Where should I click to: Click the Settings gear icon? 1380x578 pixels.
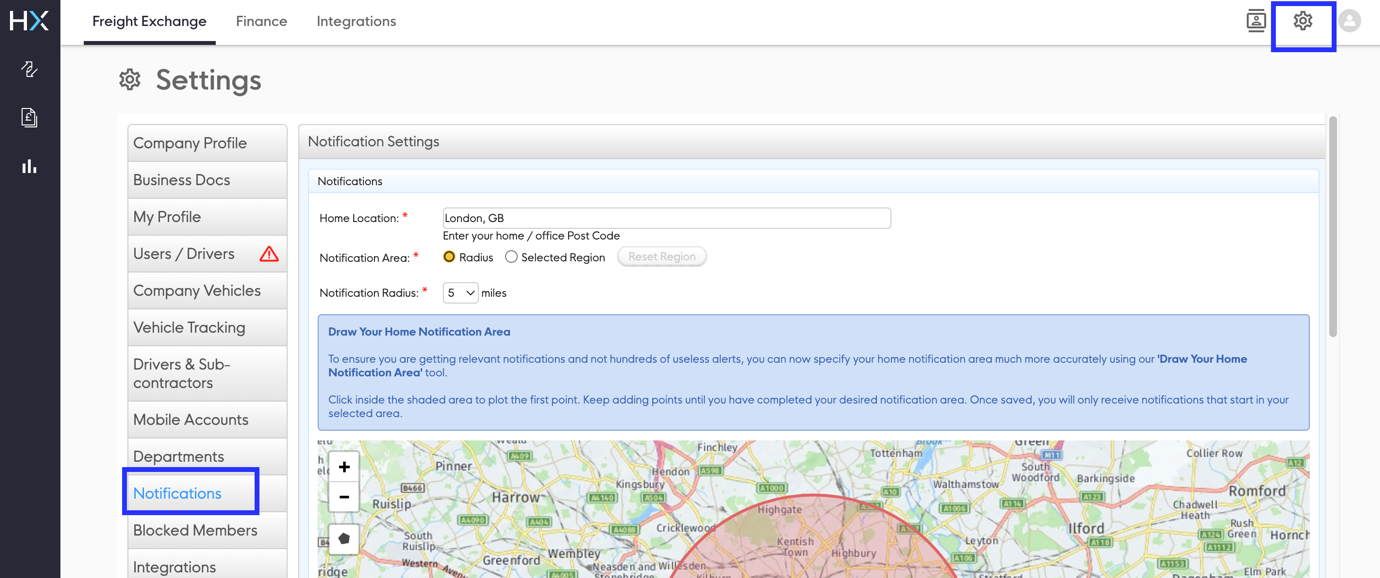click(x=1303, y=20)
